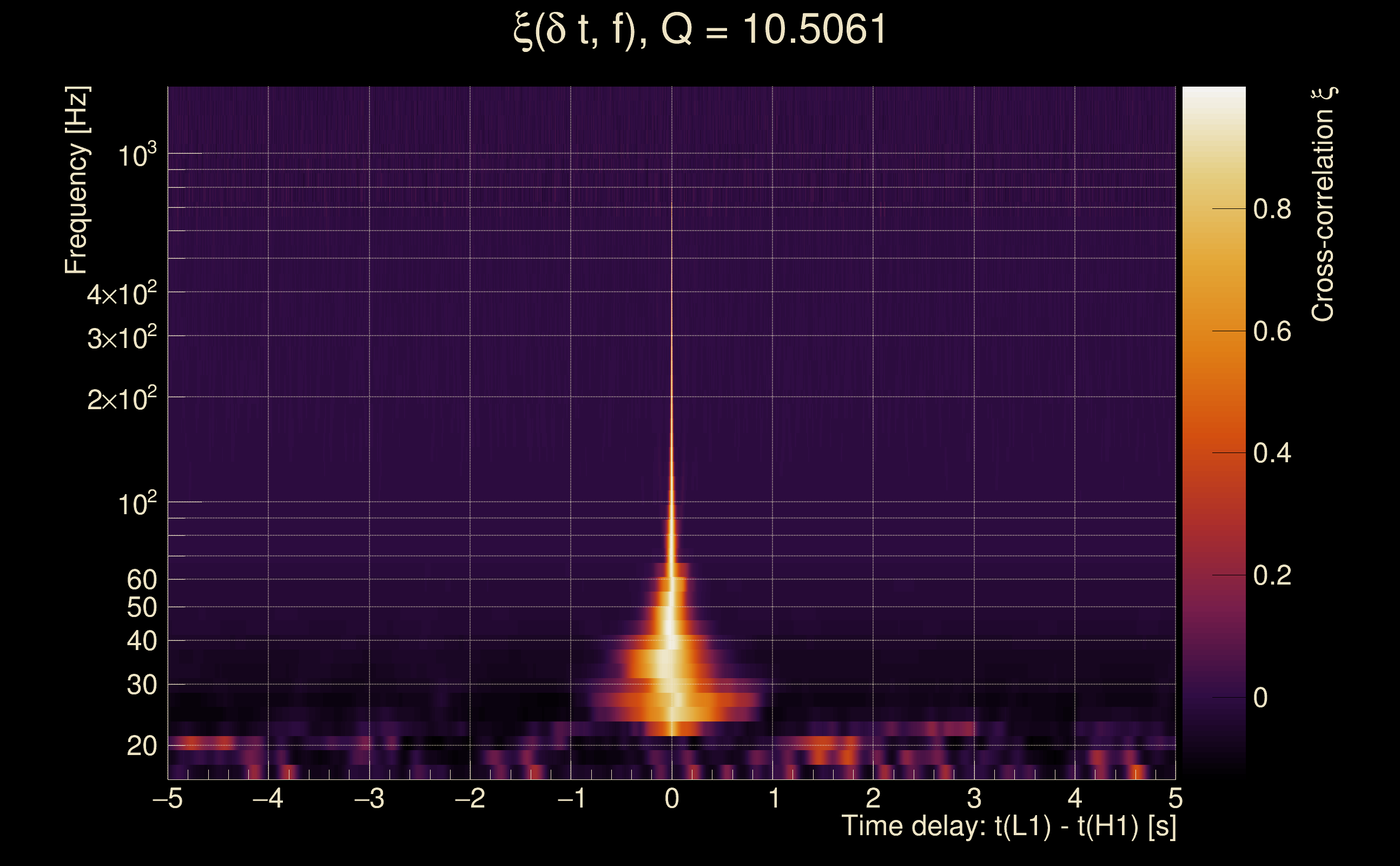Click the Time delay t(L1) - t(H1) axis label

pos(1008,826)
